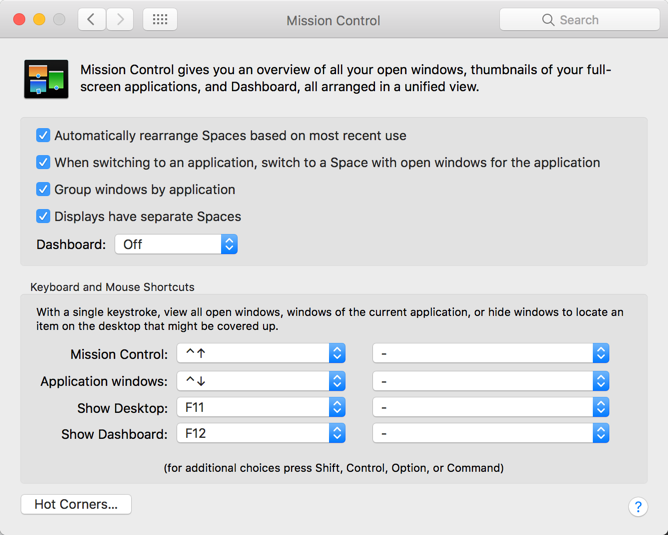668x535 pixels.
Task: Click the Mission Control pane icon
Action: coord(46,79)
